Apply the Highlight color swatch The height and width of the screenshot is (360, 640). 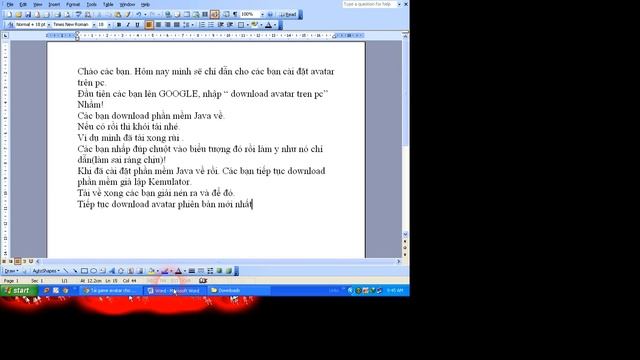tap(254, 25)
